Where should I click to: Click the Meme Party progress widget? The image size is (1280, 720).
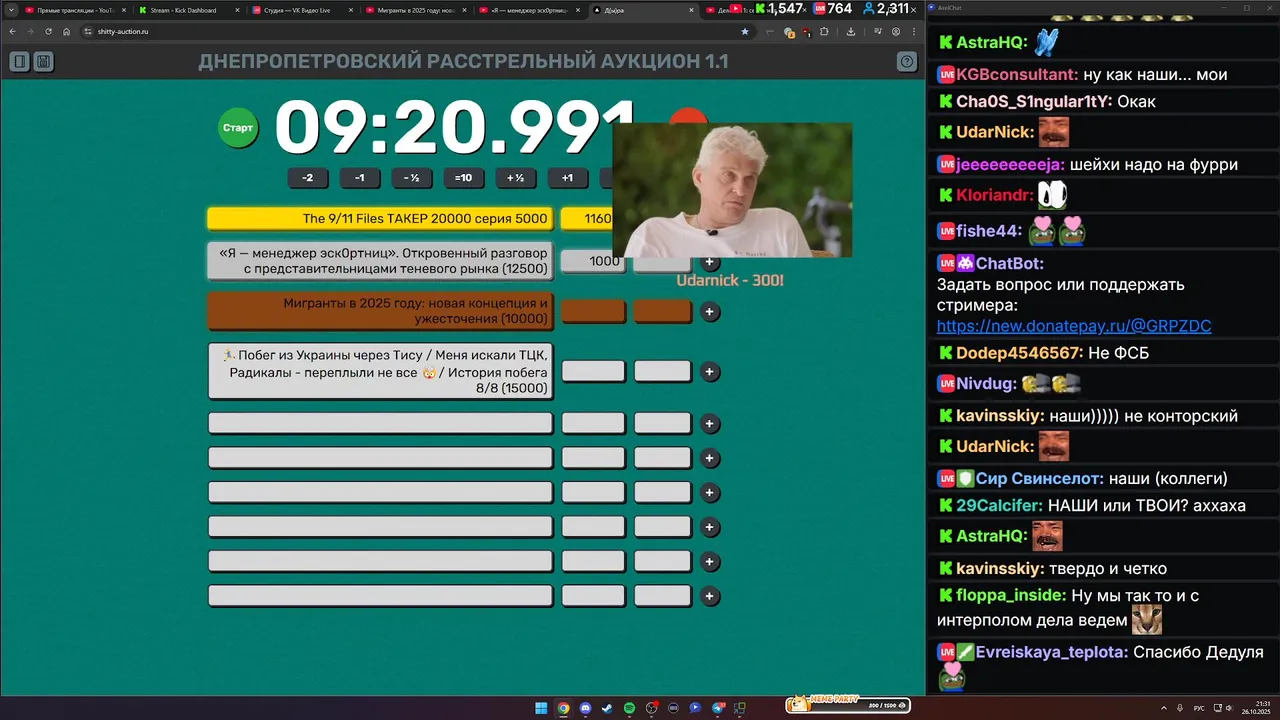[x=847, y=704]
